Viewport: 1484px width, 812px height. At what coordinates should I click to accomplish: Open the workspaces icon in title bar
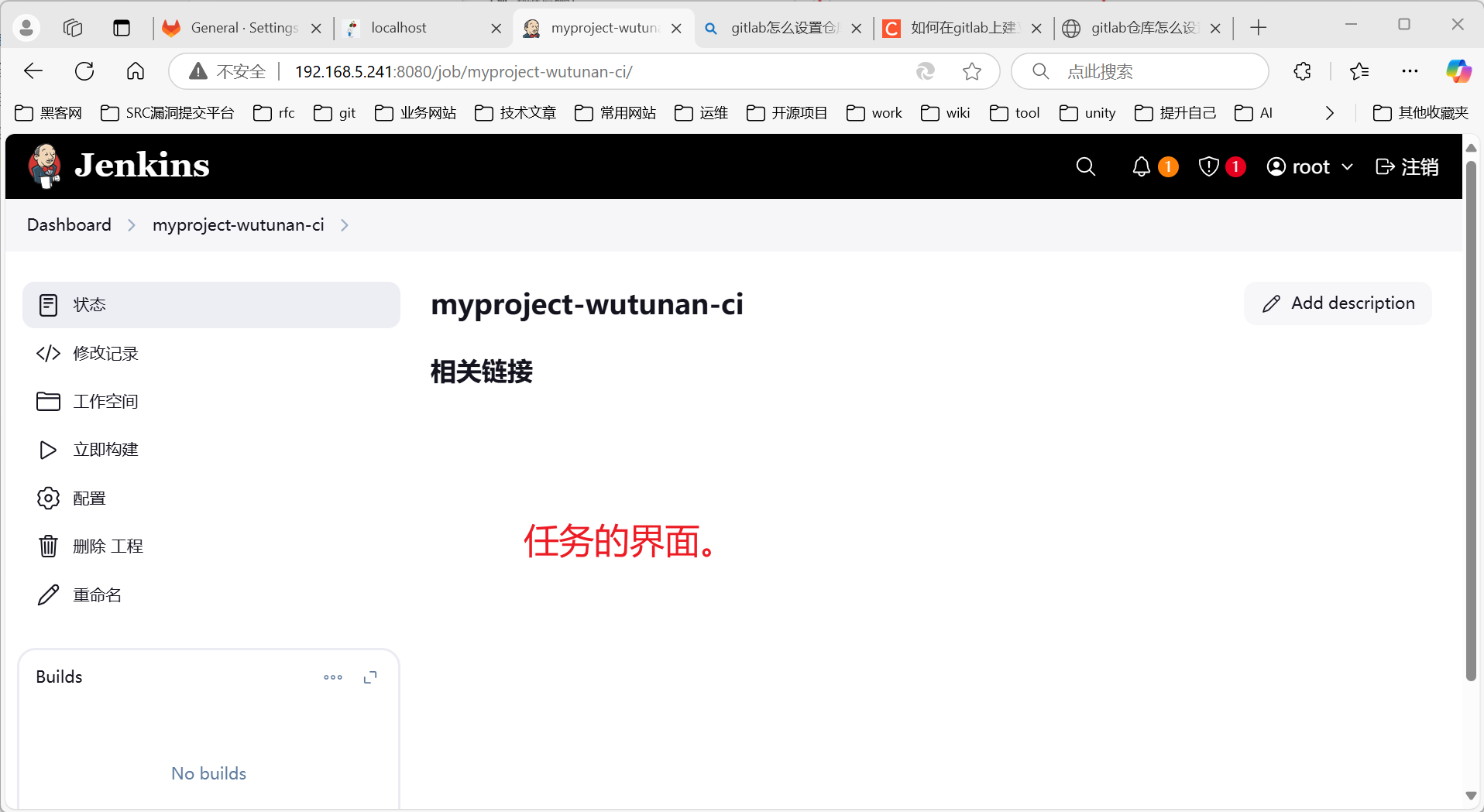click(x=73, y=28)
